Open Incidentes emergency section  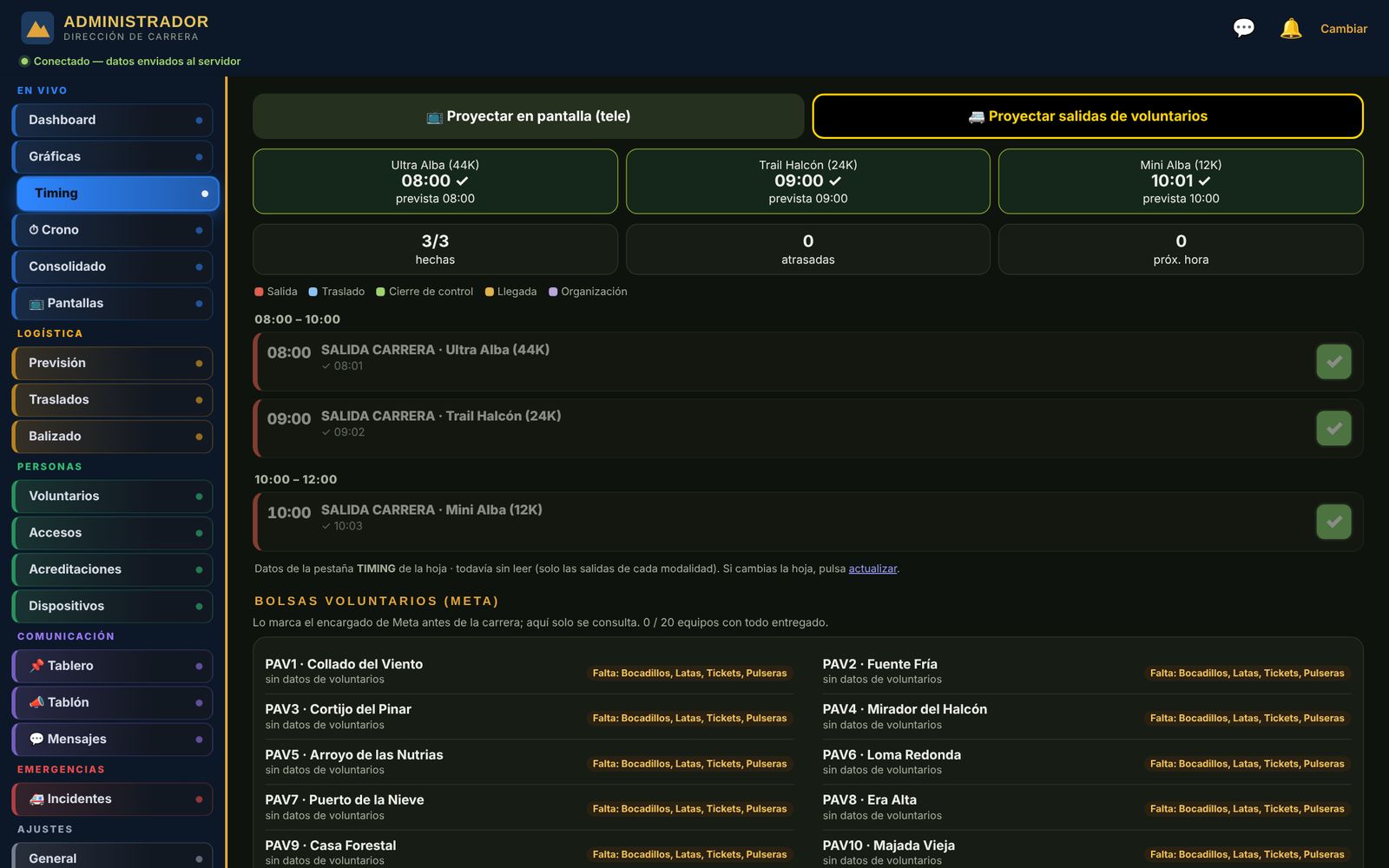[112, 799]
